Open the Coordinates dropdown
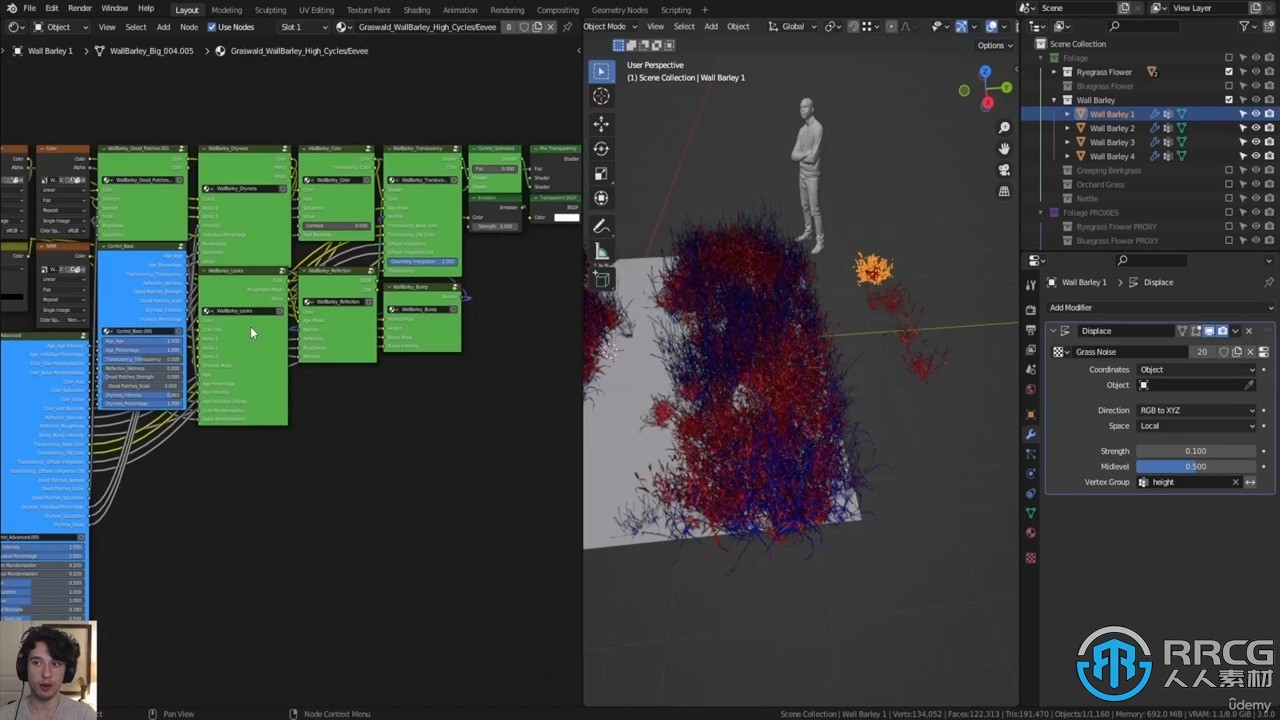This screenshot has height=720, width=1280. [x=1196, y=370]
